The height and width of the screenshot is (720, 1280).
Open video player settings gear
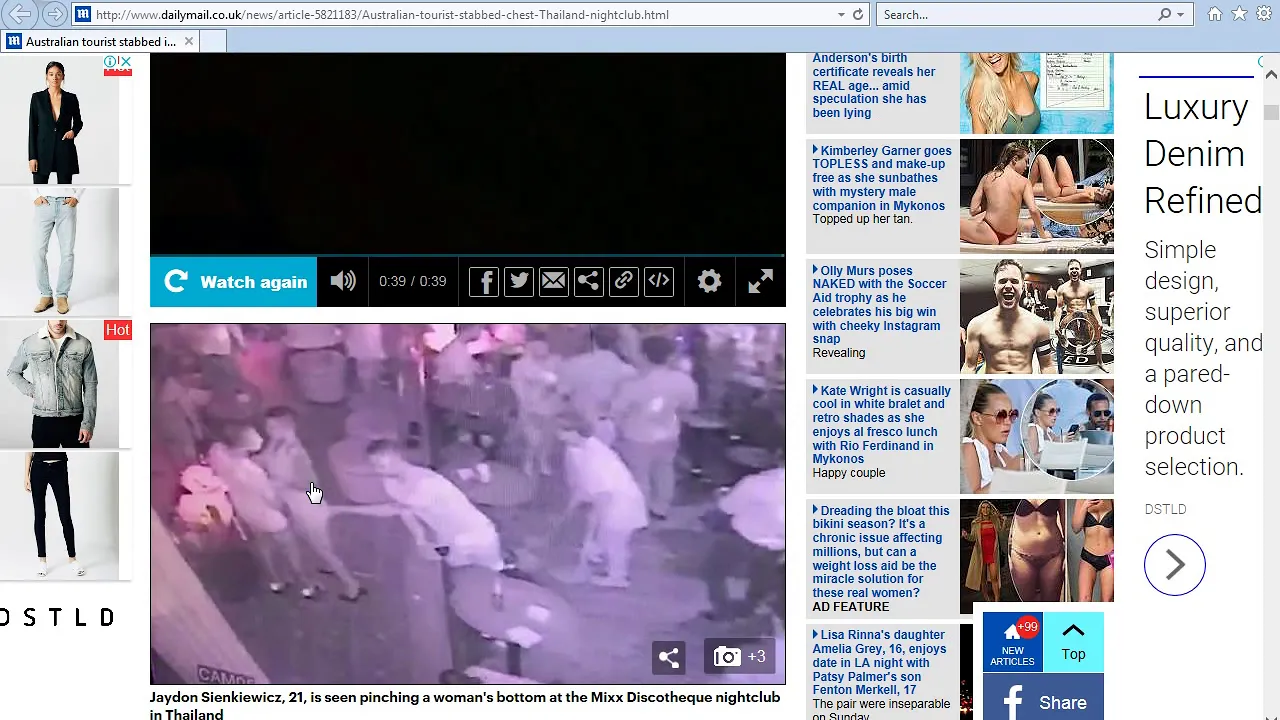[709, 281]
